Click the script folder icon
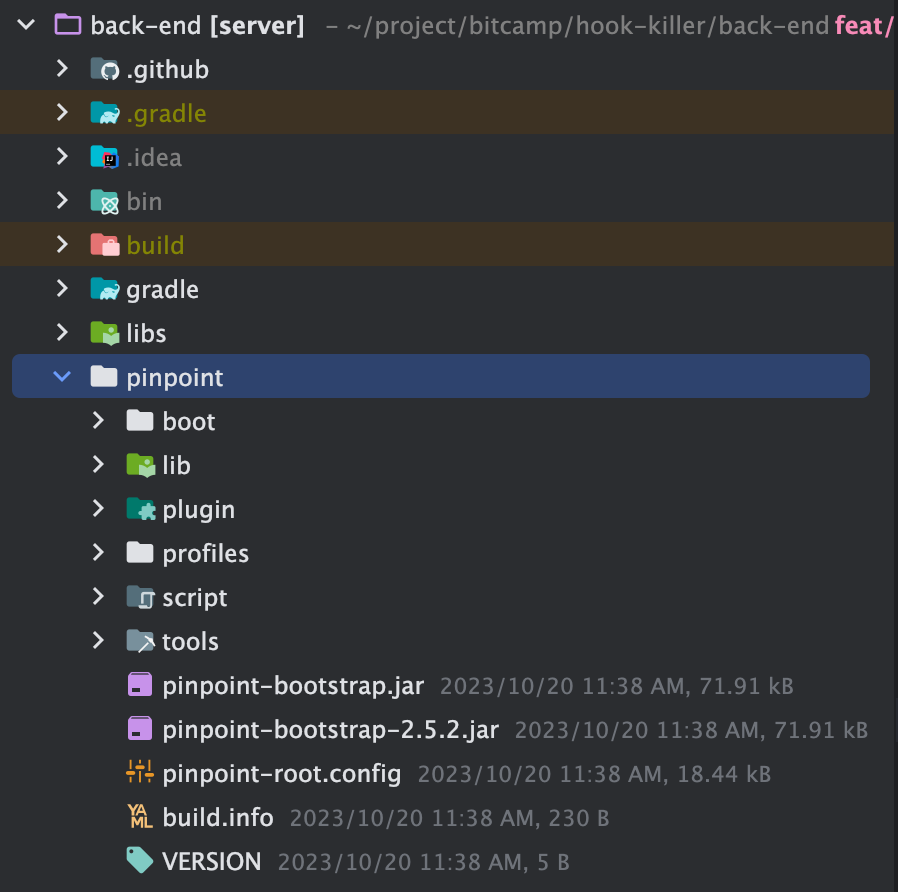898x892 pixels. pos(141,597)
